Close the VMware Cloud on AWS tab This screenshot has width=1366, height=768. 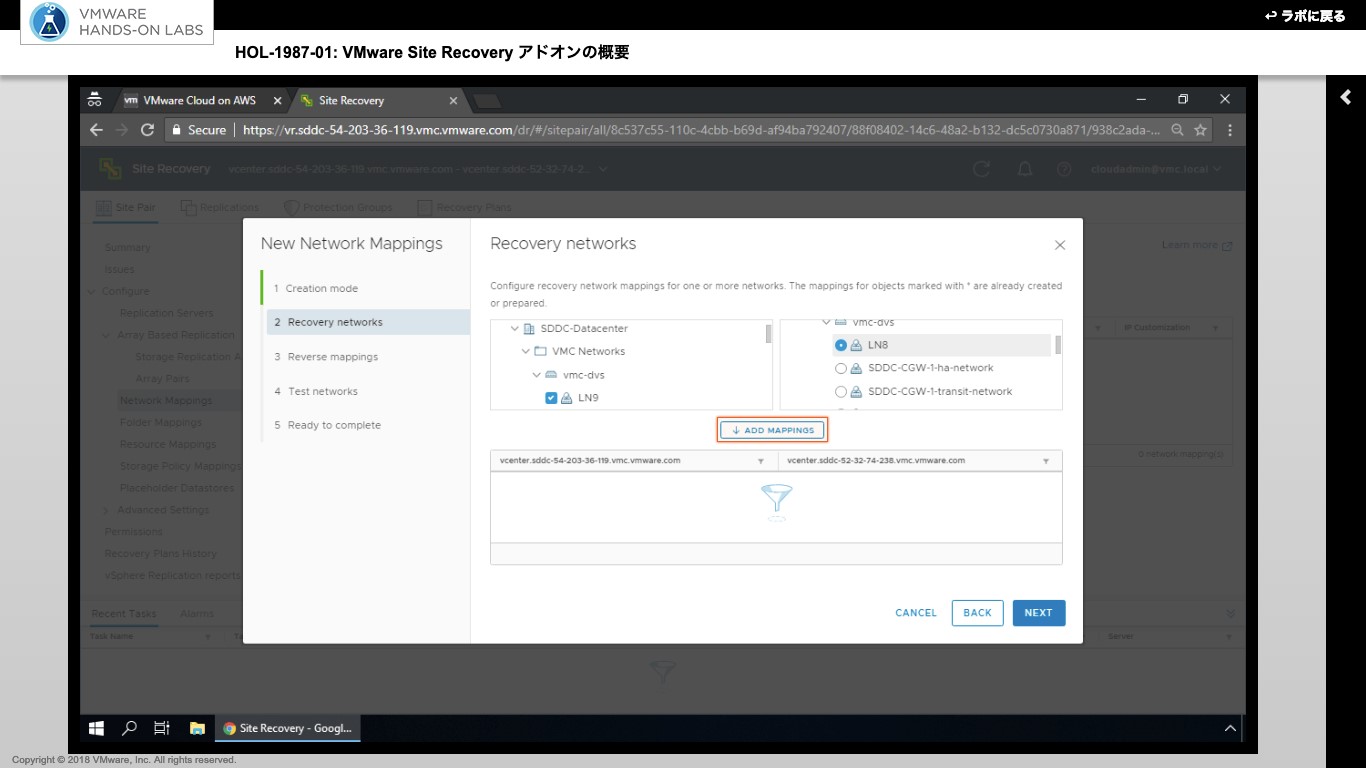click(x=277, y=101)
